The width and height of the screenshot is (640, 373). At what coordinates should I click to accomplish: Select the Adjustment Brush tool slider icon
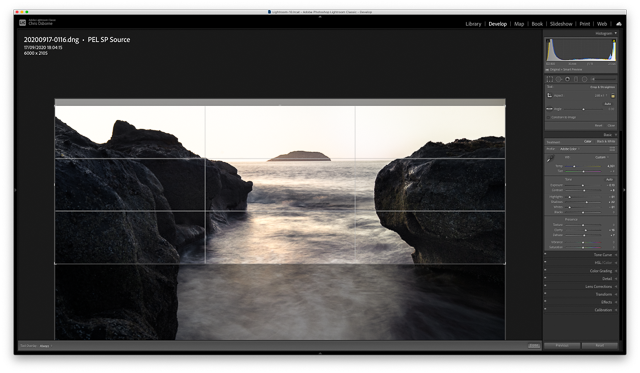tap(604, 79)
